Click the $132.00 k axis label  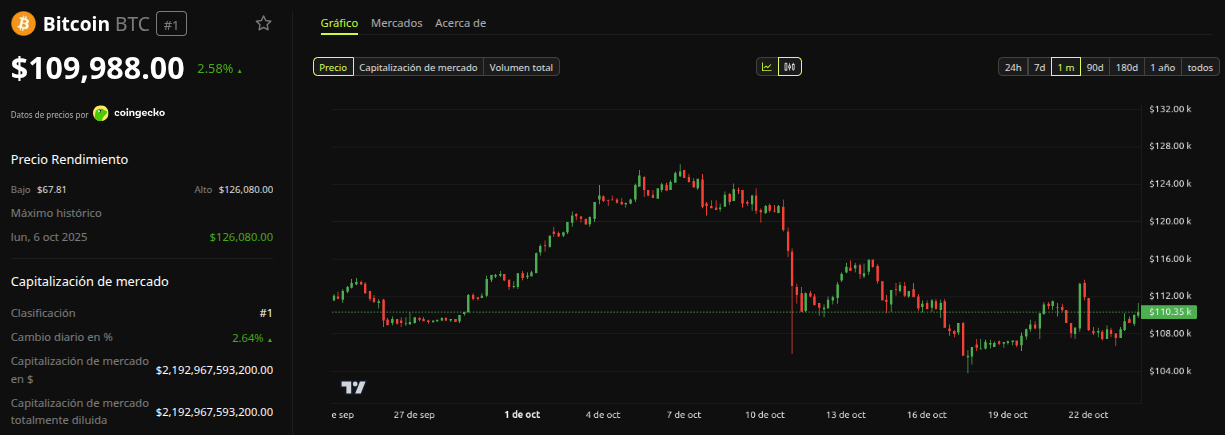(x=1170, y=108)
